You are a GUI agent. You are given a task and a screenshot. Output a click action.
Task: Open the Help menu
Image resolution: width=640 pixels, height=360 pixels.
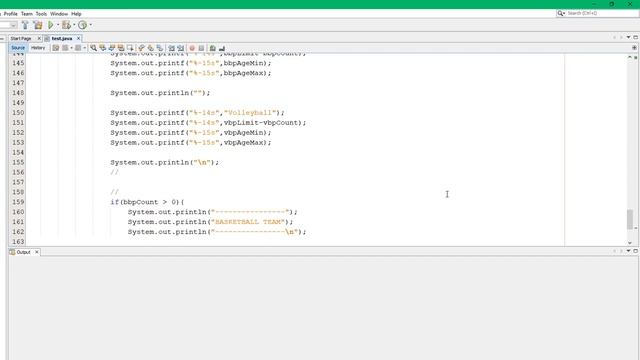click(x=76, y=14)
